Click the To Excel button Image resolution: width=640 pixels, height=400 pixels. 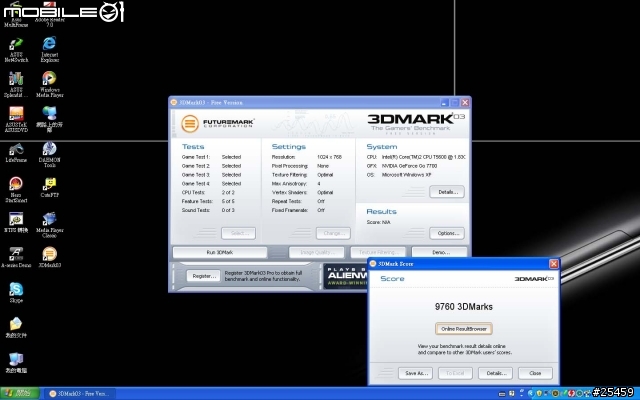pos(455,373)
